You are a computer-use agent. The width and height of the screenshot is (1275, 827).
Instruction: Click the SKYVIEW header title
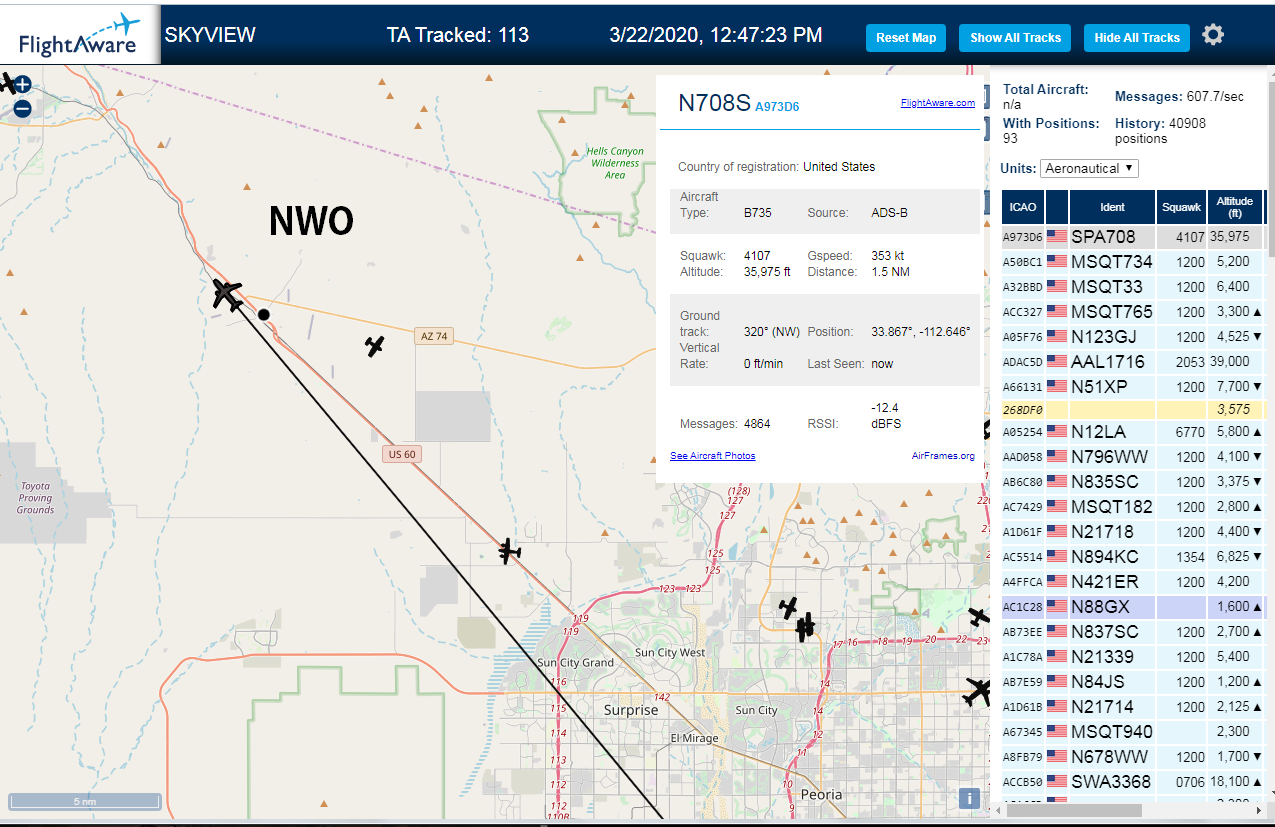coord(210,35)
